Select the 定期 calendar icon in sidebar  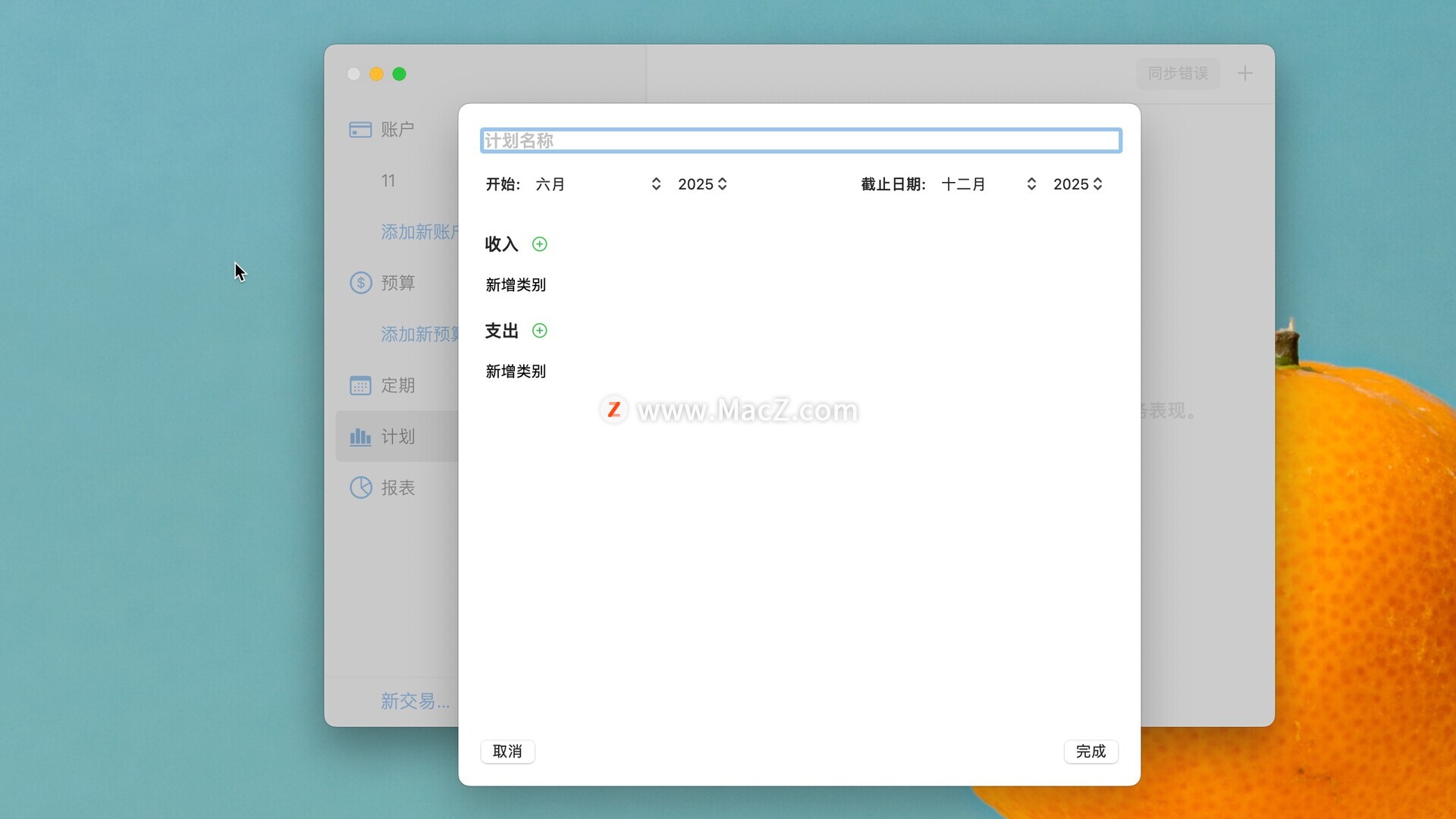click(360, 385)
